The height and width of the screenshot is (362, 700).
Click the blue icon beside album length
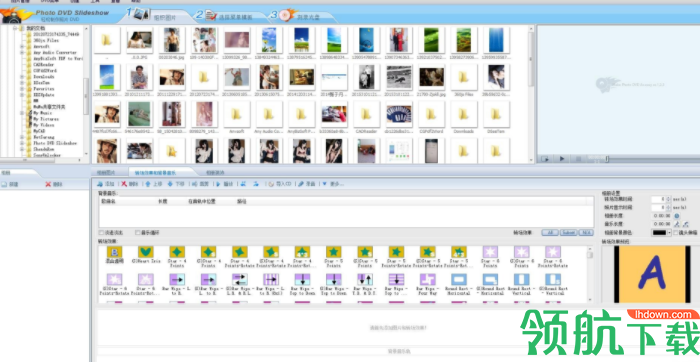[x=676, y=216]
